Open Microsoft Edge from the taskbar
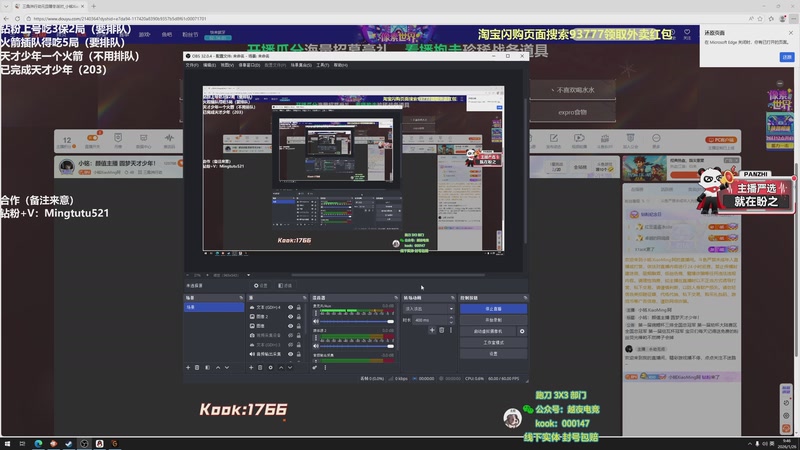The width and height of the screenshot is (800, 450). (38, 444)
